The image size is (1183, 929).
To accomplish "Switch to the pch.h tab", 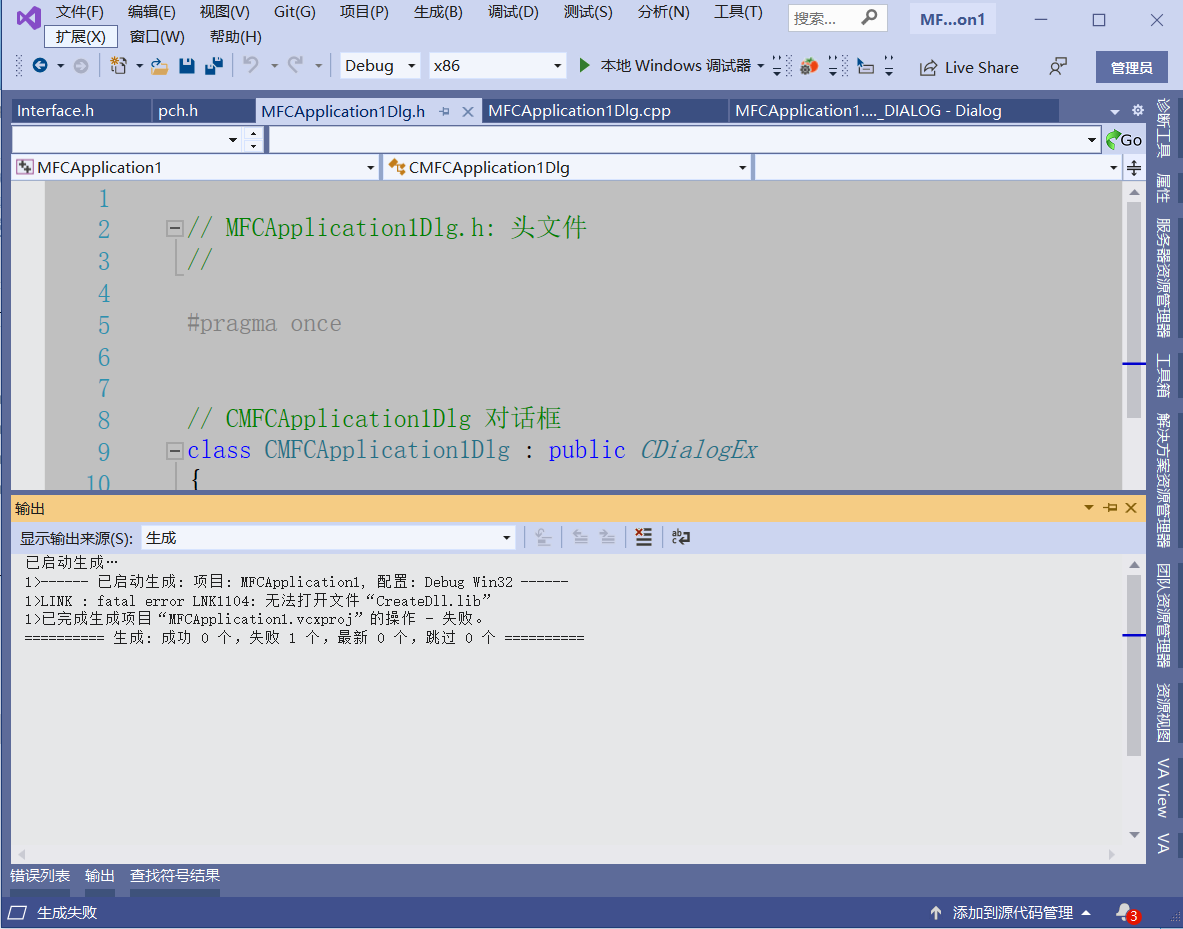I will click(204, 111).
